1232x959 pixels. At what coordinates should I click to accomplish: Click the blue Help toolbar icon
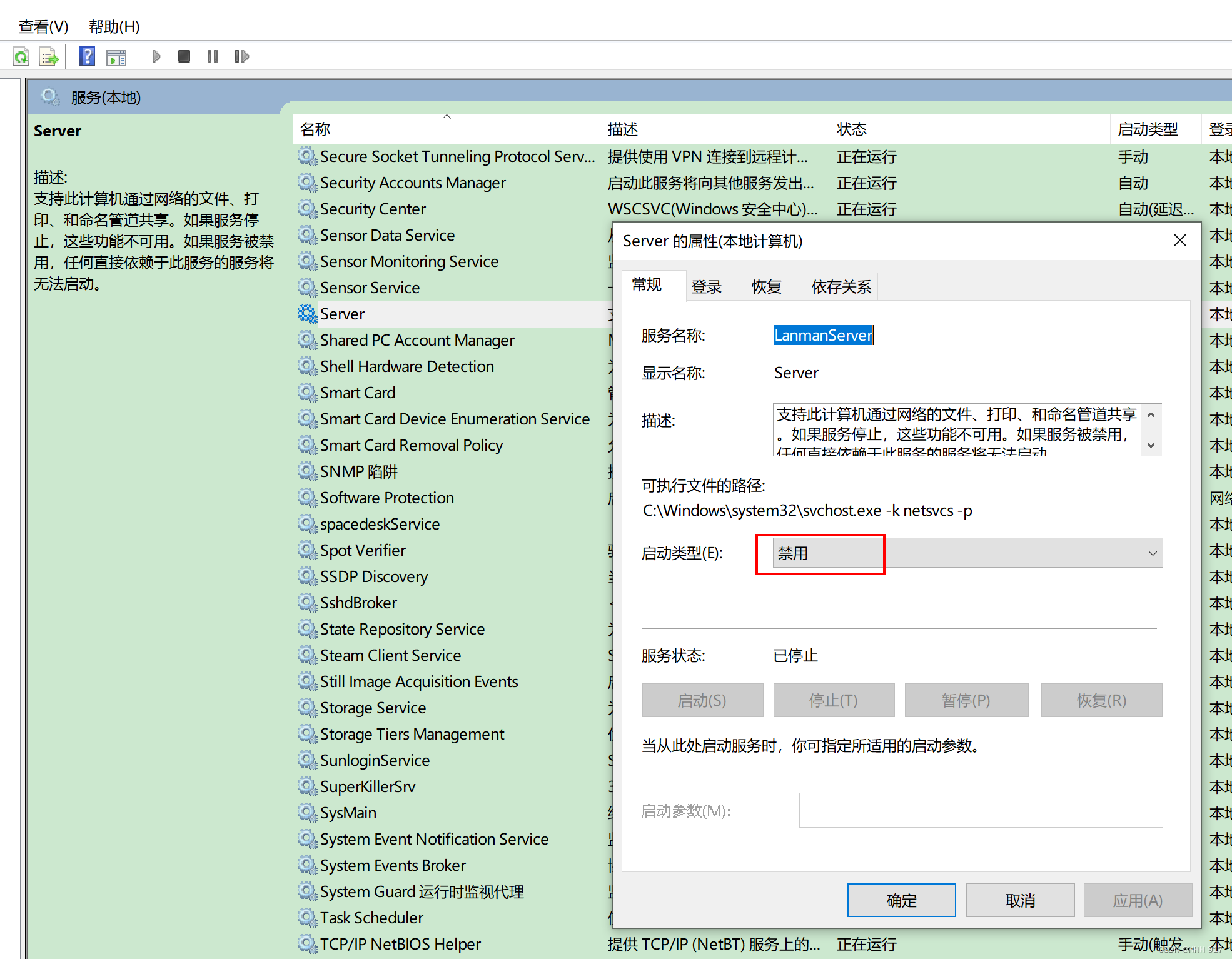point(87,57)
